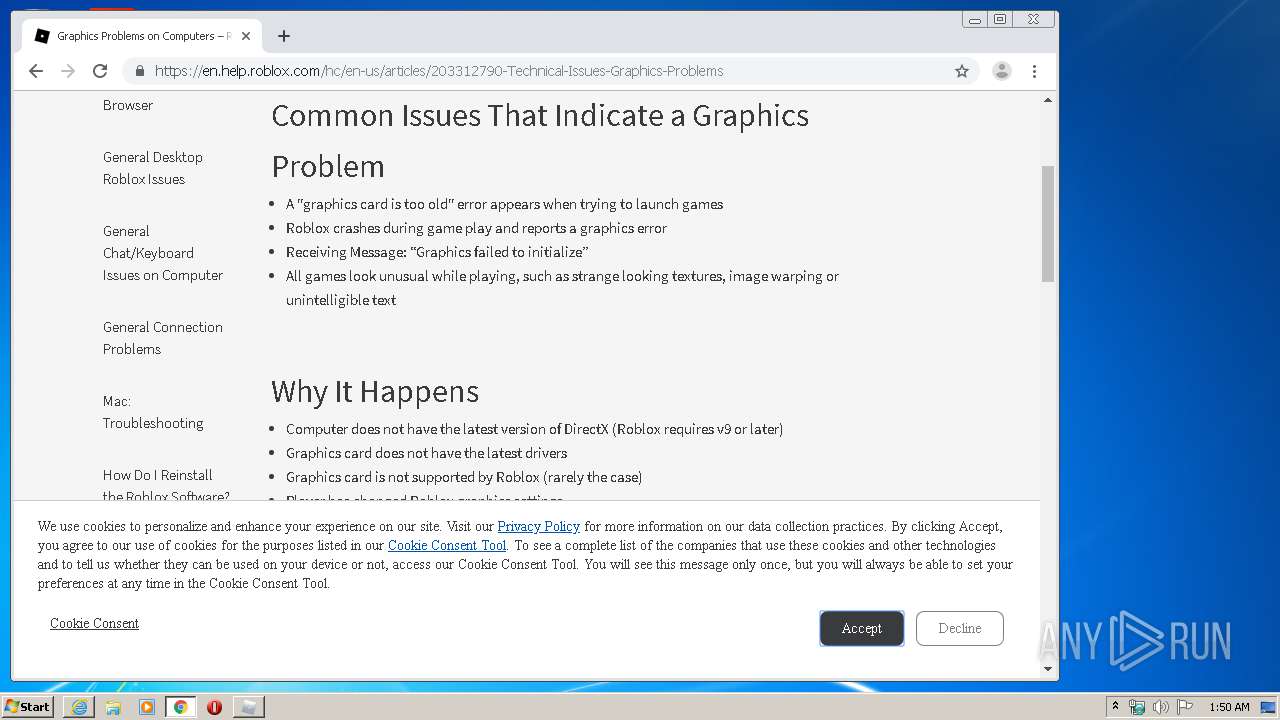The width and height of the screenshot is (1280, 720).
Task: Open General Desktop Roblox Issues link
Action: pos(153,168)
